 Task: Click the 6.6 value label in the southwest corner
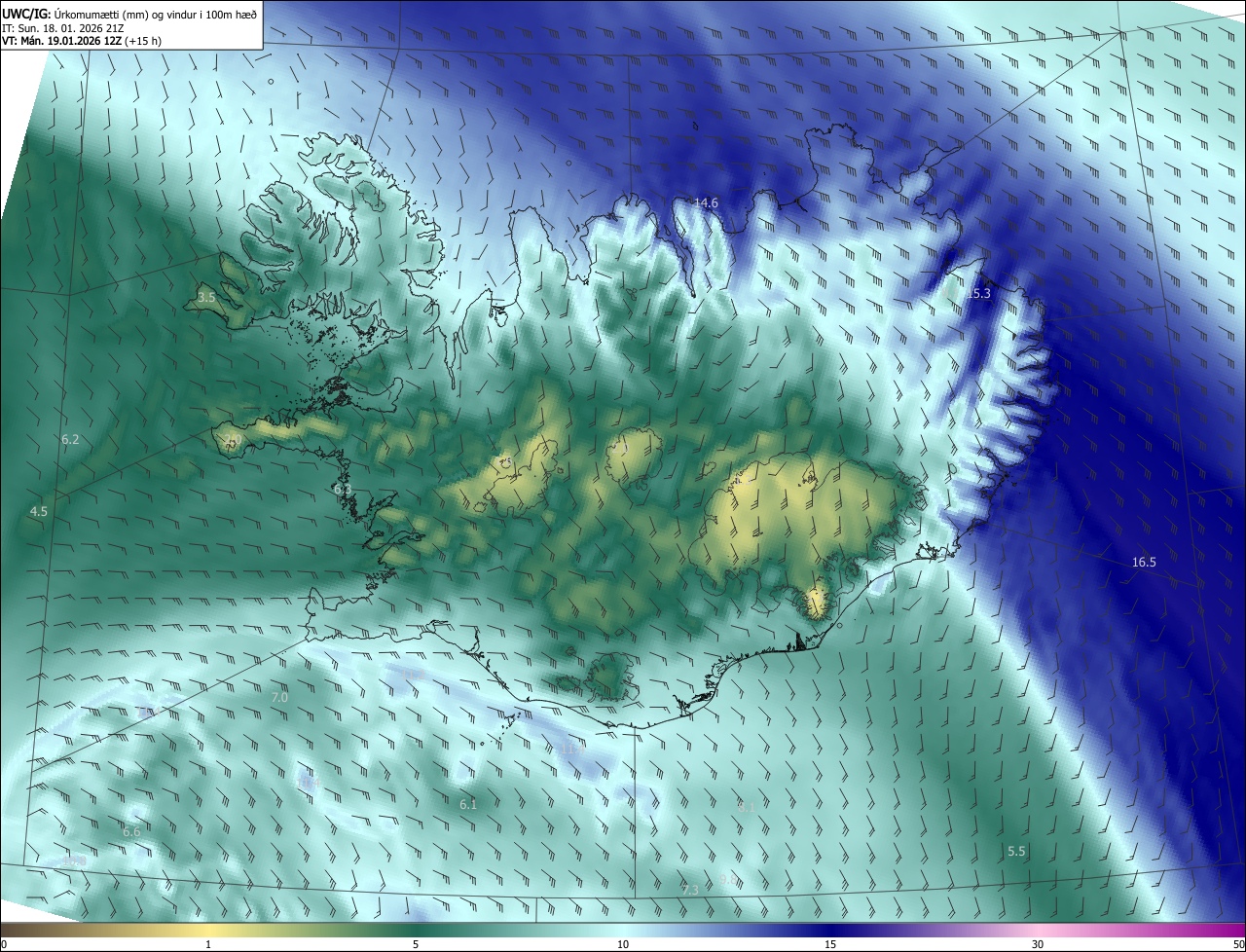pos(131,832)
